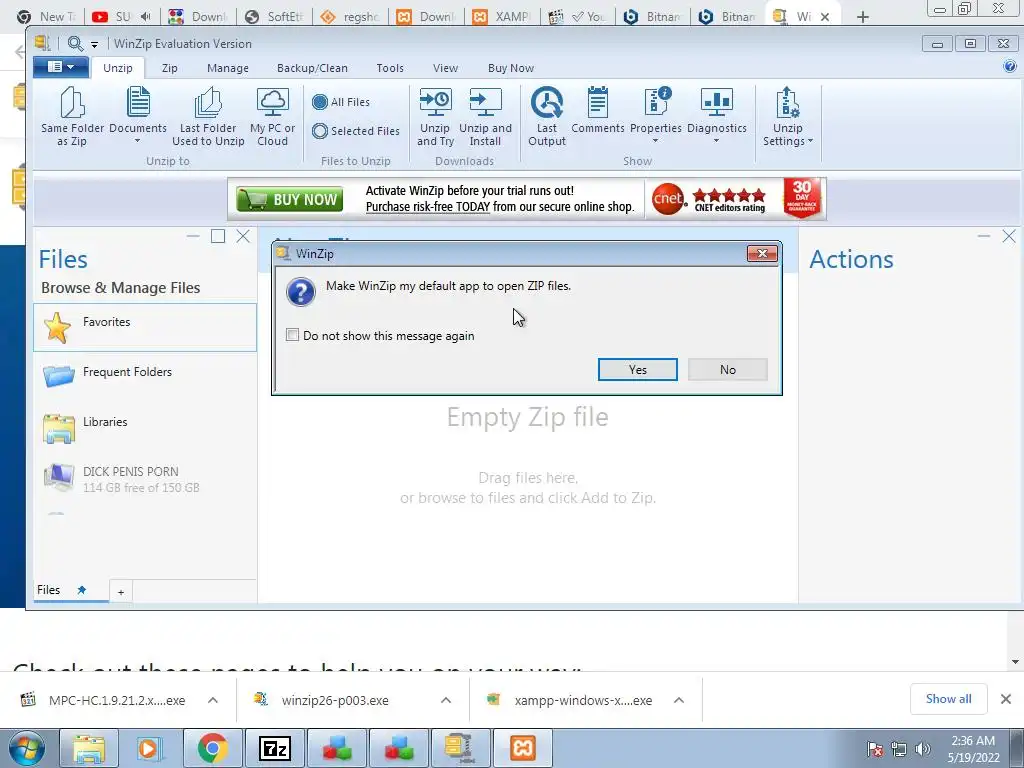Click the volume speaker tray icon
The width and height of the screenshot is (1024, 768).
tap(923, 749)
